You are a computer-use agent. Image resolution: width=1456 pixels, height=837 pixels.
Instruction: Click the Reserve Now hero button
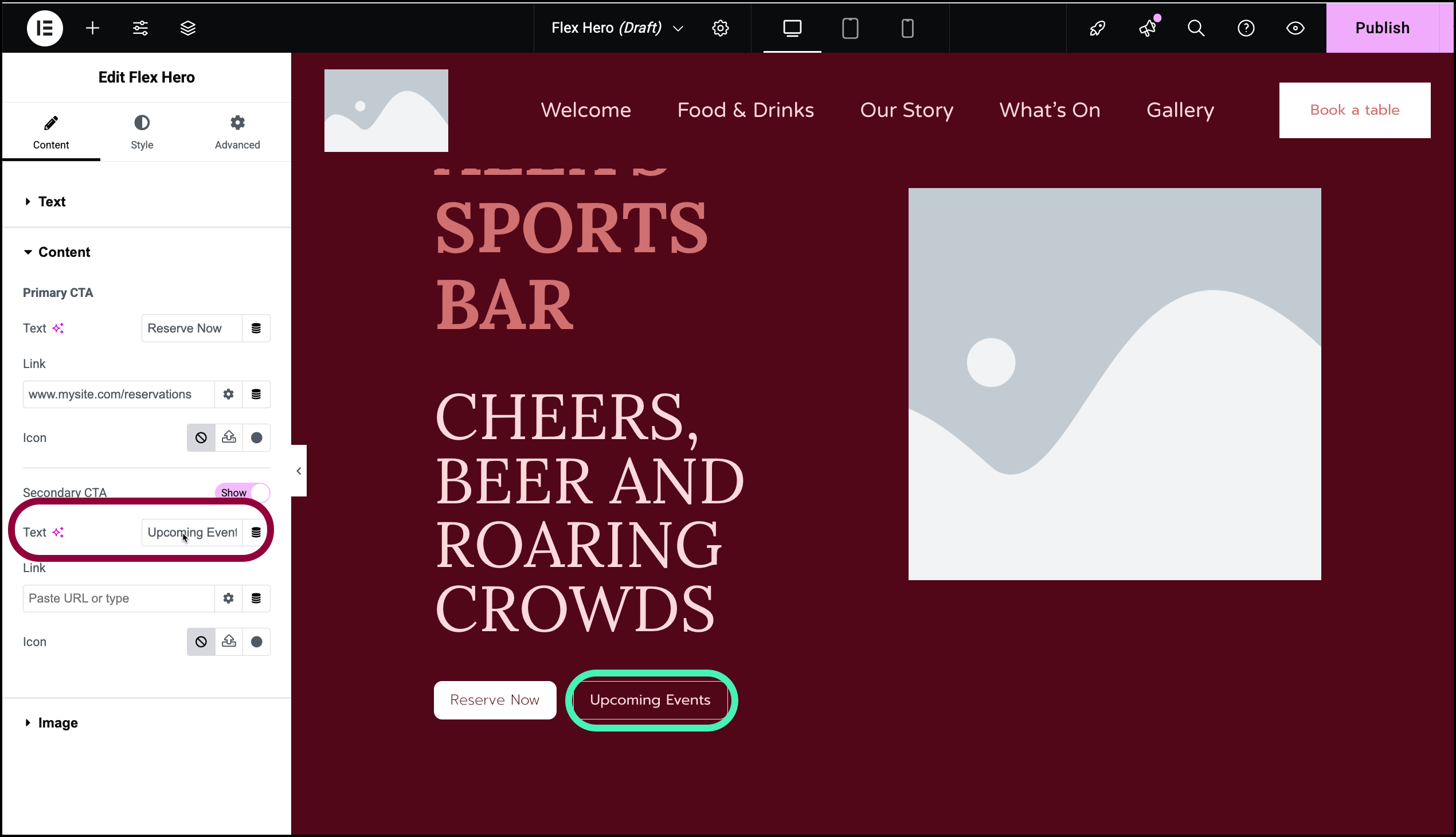point(495,700)
